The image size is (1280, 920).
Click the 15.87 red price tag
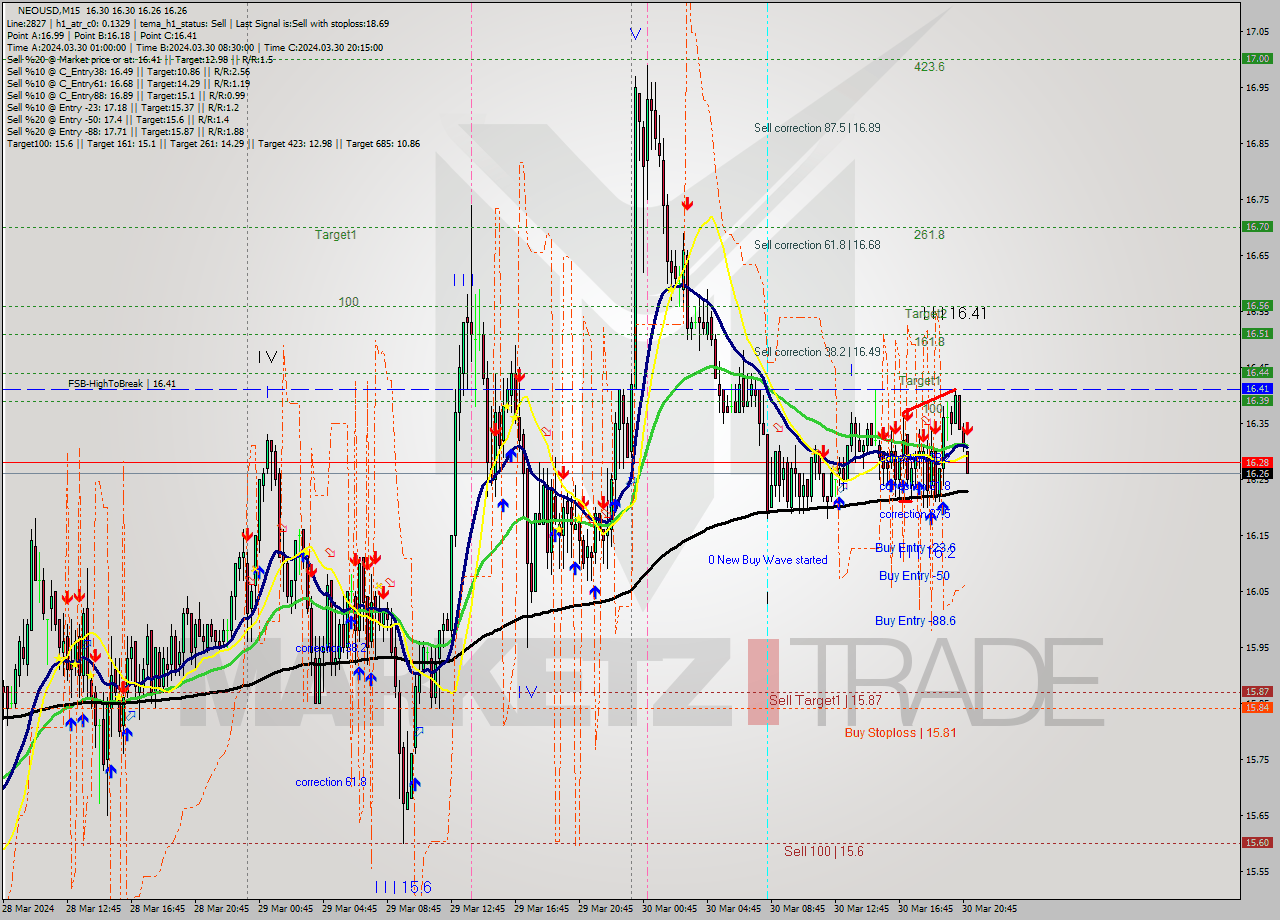pos(1256,692)
